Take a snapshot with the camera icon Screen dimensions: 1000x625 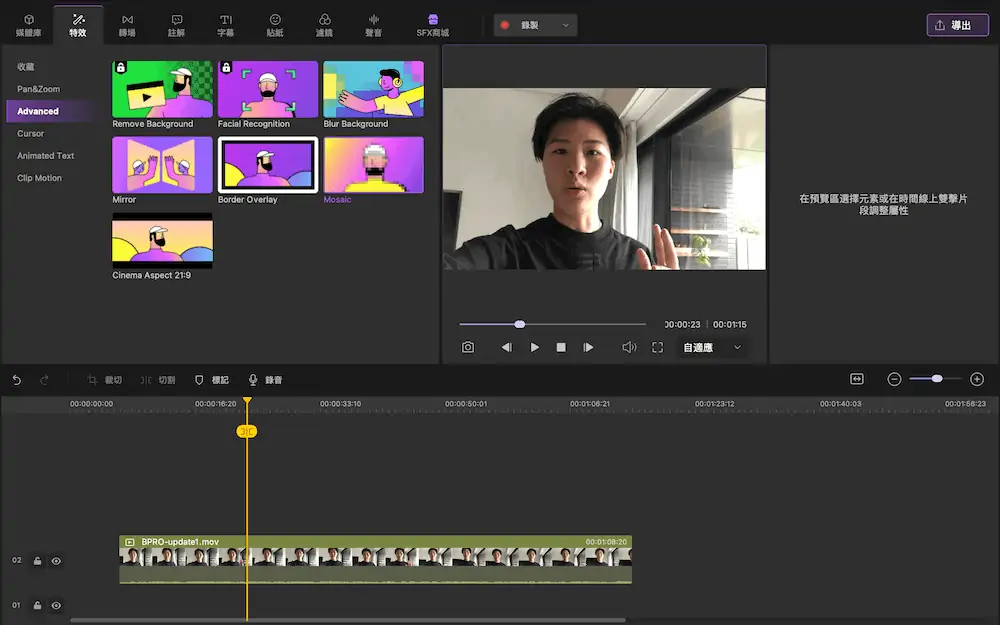coord(468,347)
